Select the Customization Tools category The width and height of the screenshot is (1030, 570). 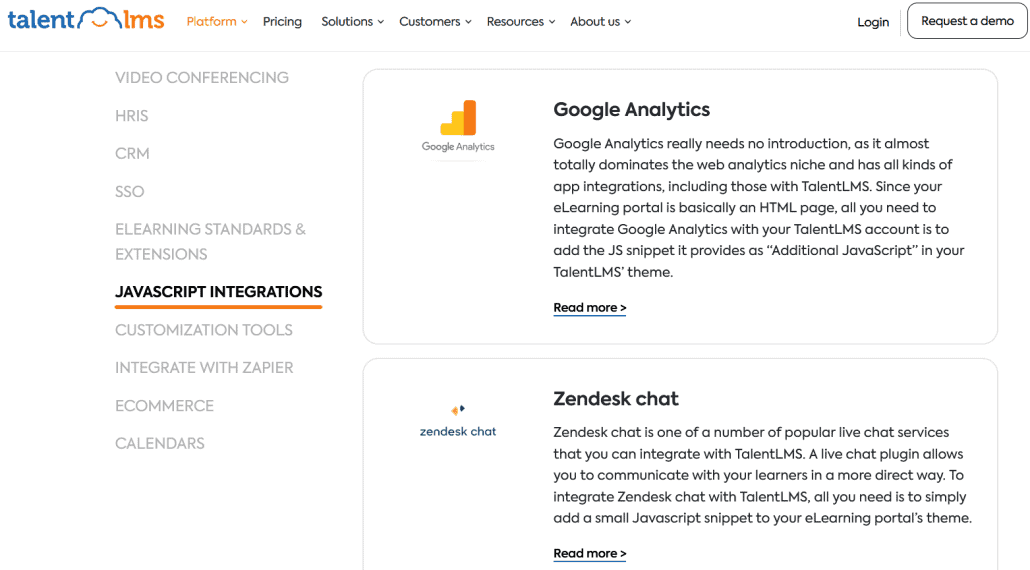coord(204,330)
